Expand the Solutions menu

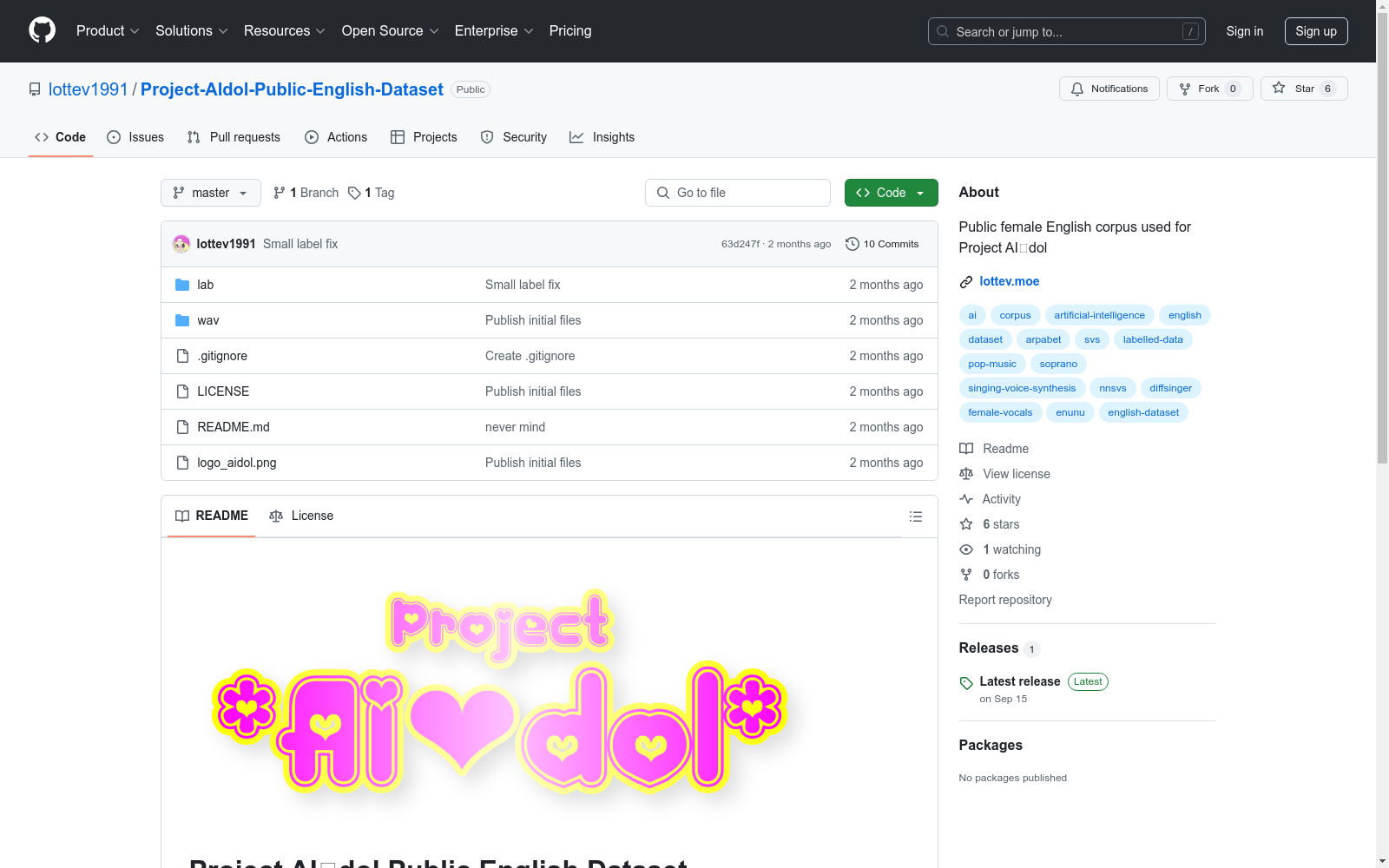point(192,30)
